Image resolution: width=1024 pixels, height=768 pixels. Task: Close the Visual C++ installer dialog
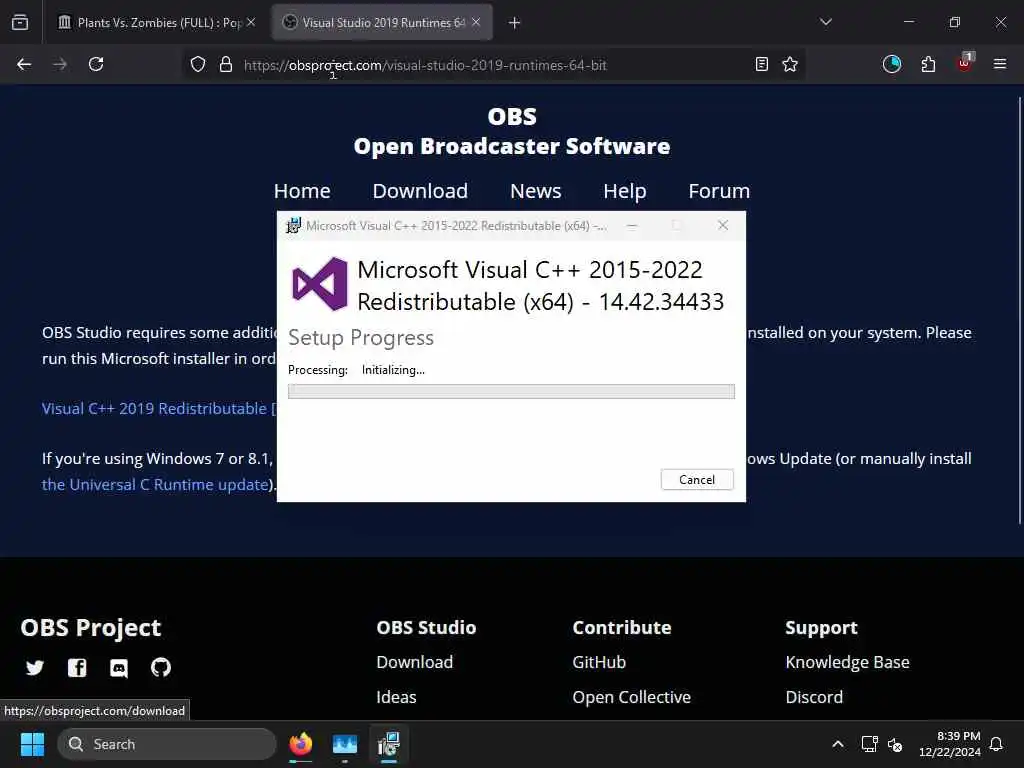[x=722, y=225]
